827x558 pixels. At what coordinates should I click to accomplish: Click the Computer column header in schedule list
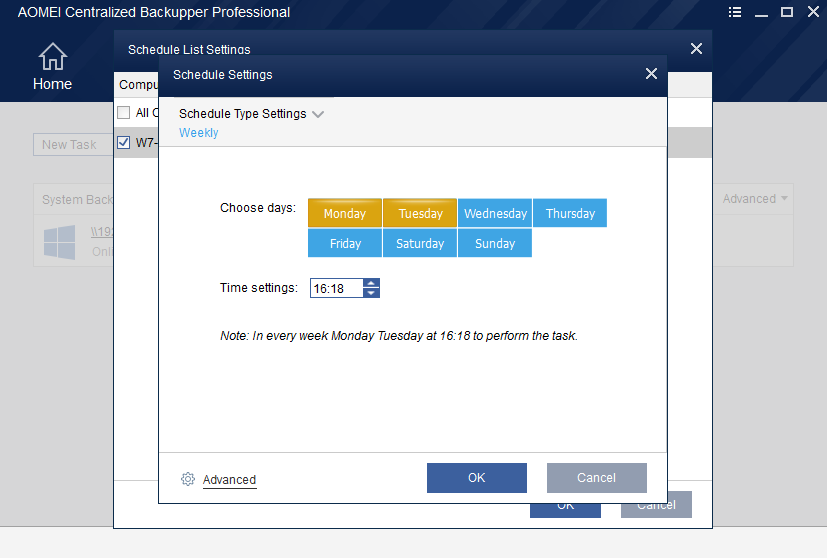coord(138,84)
